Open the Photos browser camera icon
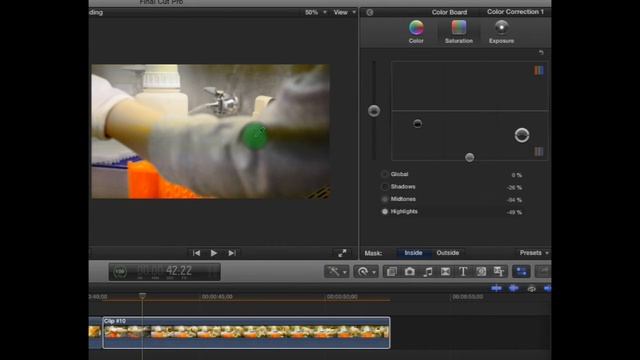The height and width of the screenshot is (360, 640). point(409,271)
